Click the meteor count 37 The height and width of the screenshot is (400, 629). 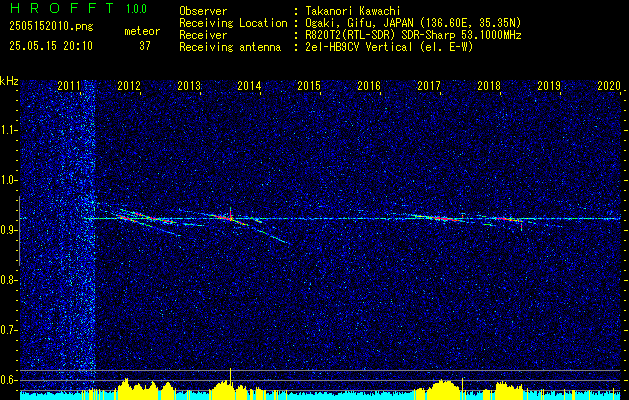pos(144,46)
